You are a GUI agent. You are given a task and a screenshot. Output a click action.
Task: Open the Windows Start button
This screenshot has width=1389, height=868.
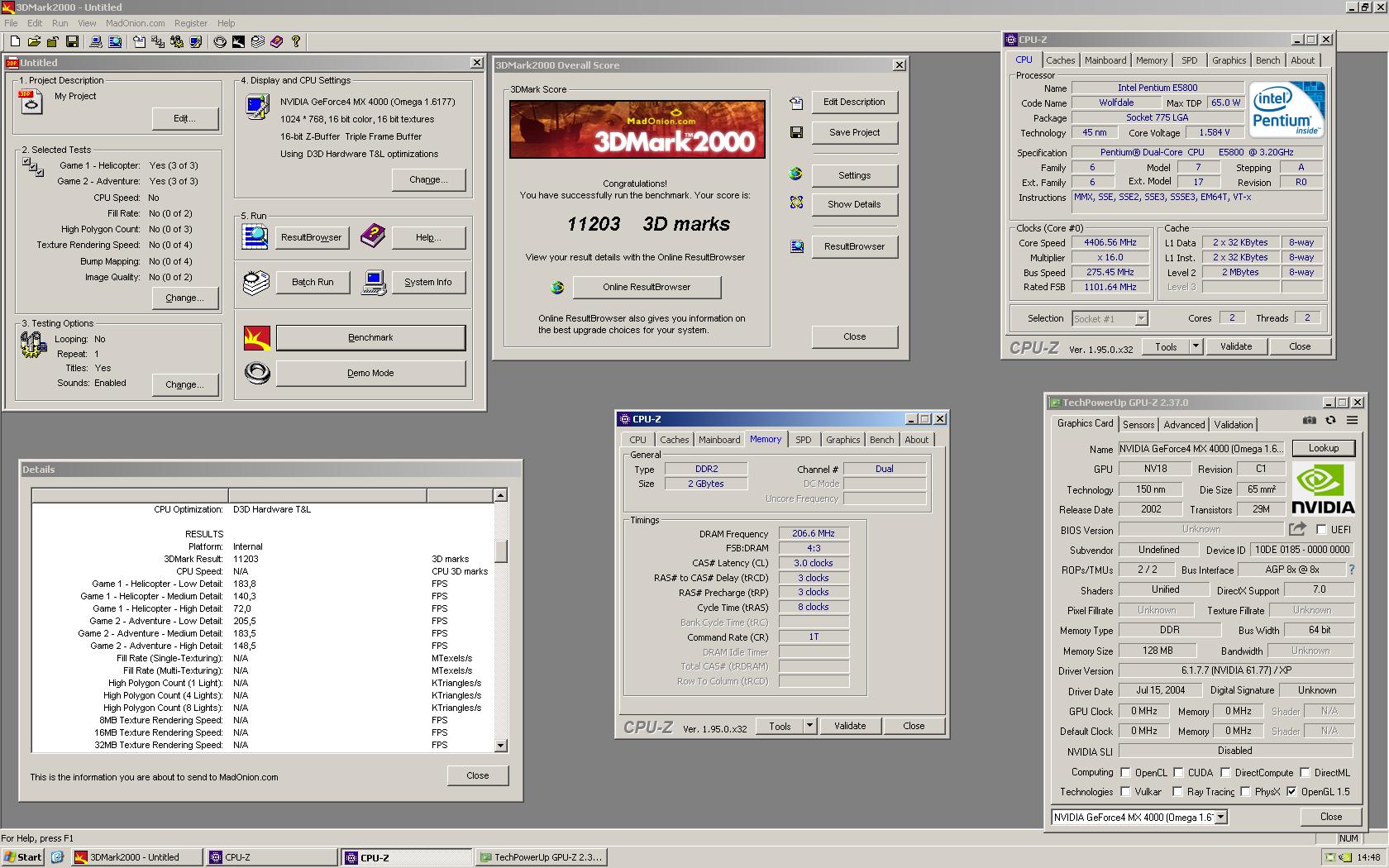point(23,857)
